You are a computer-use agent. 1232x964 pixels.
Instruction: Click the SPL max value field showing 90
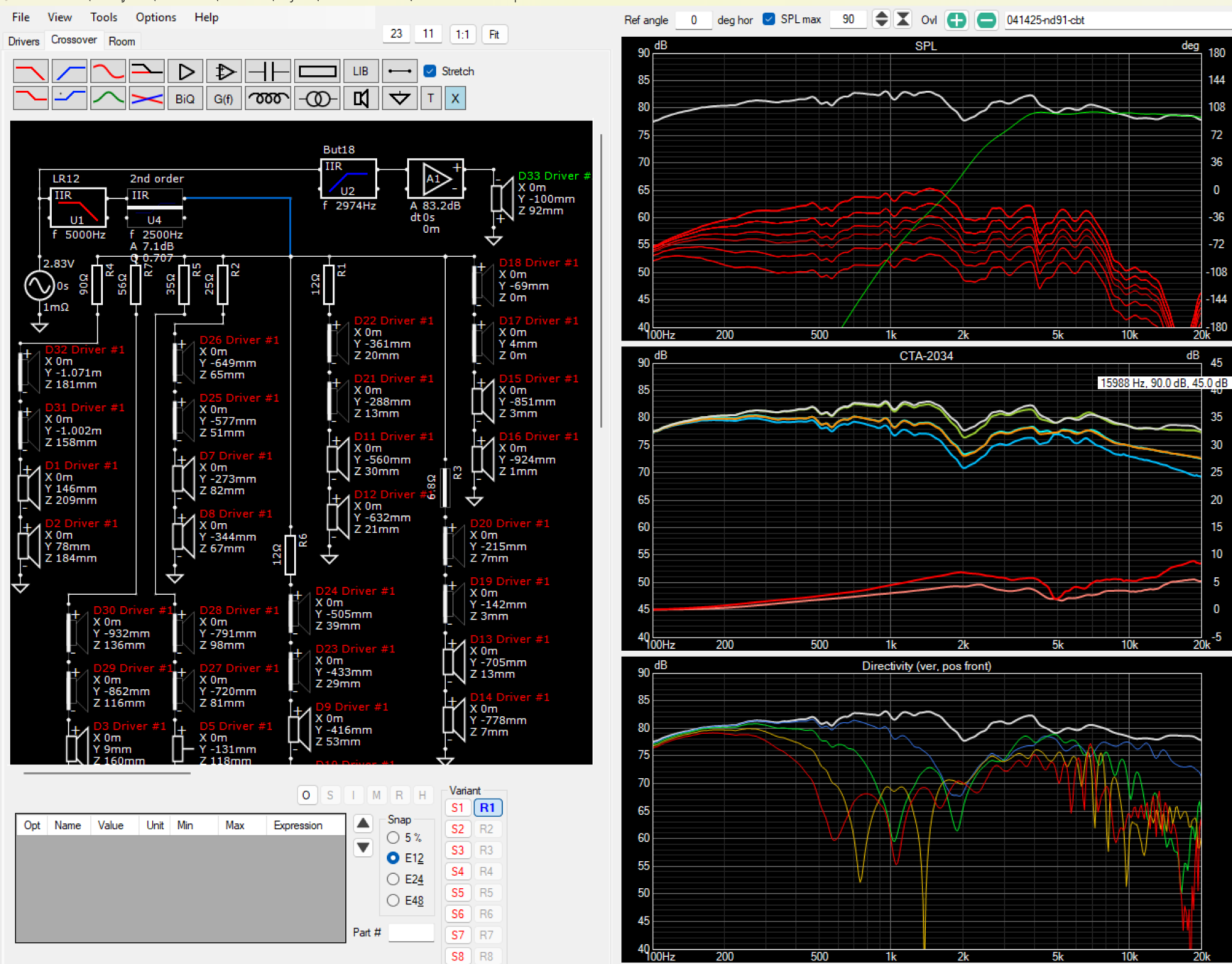click(x=848, y=19)
